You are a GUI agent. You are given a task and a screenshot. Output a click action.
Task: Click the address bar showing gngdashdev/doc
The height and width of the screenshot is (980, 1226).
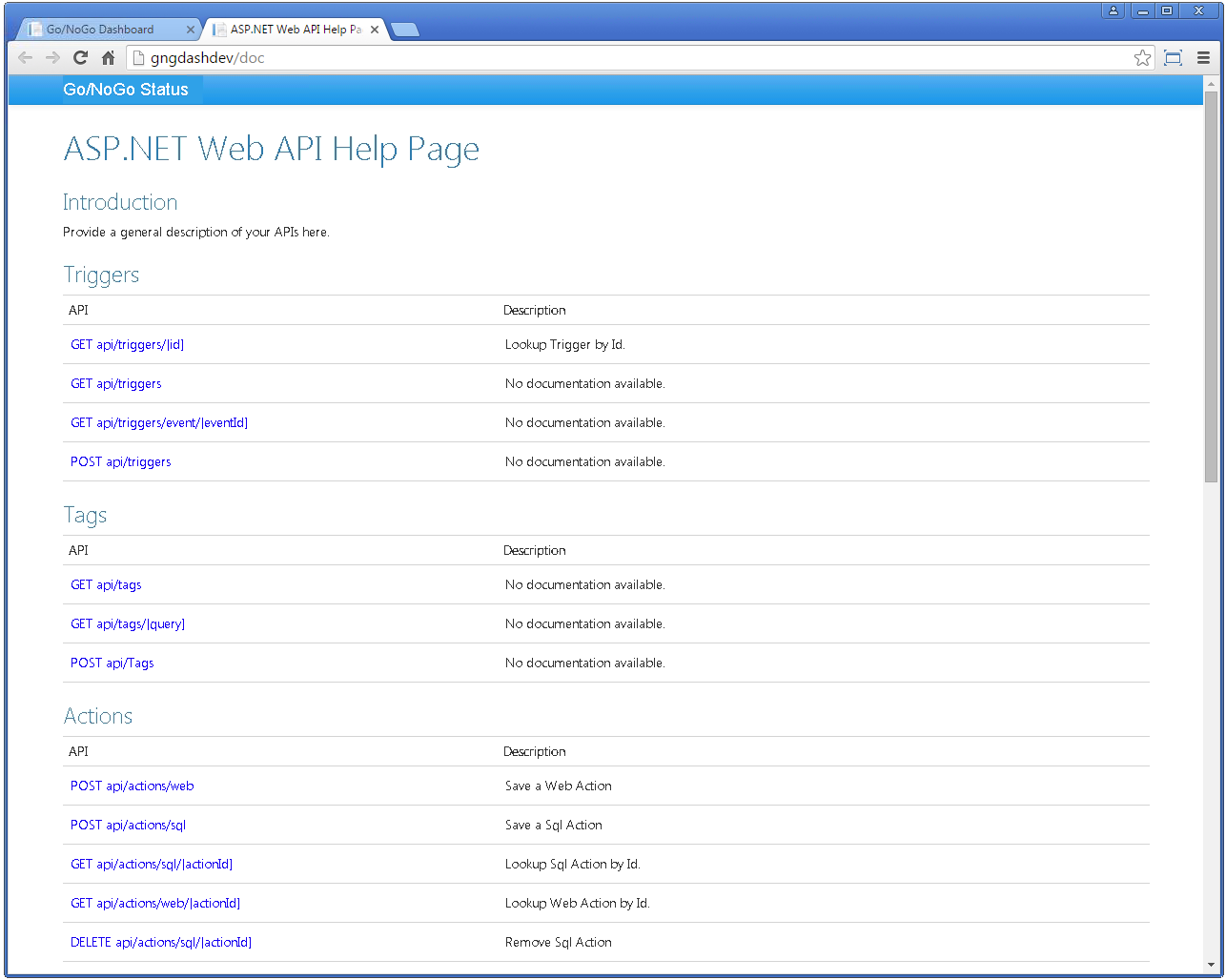point(629,58)
